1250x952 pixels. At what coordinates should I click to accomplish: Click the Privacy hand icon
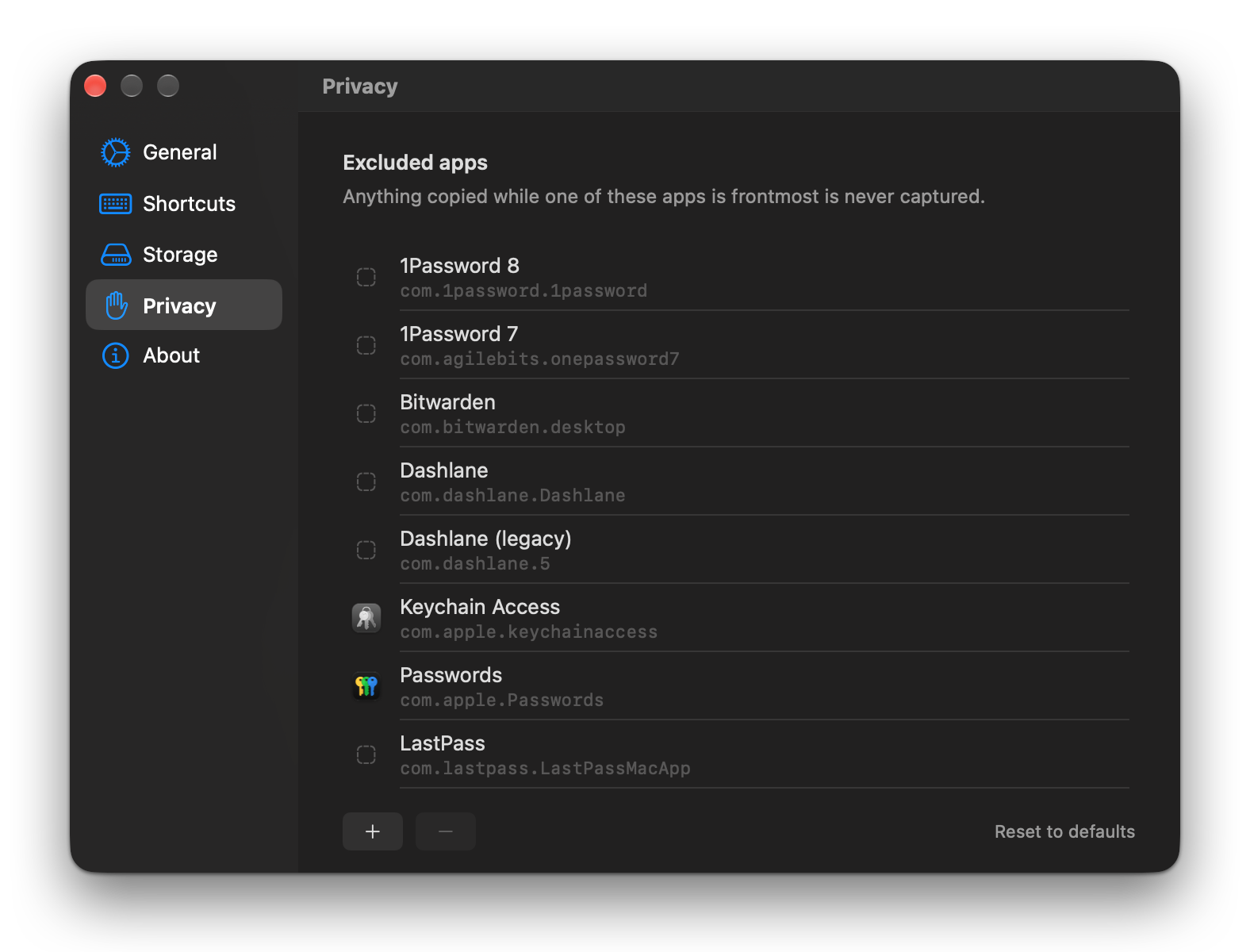(x=116, y=305)
